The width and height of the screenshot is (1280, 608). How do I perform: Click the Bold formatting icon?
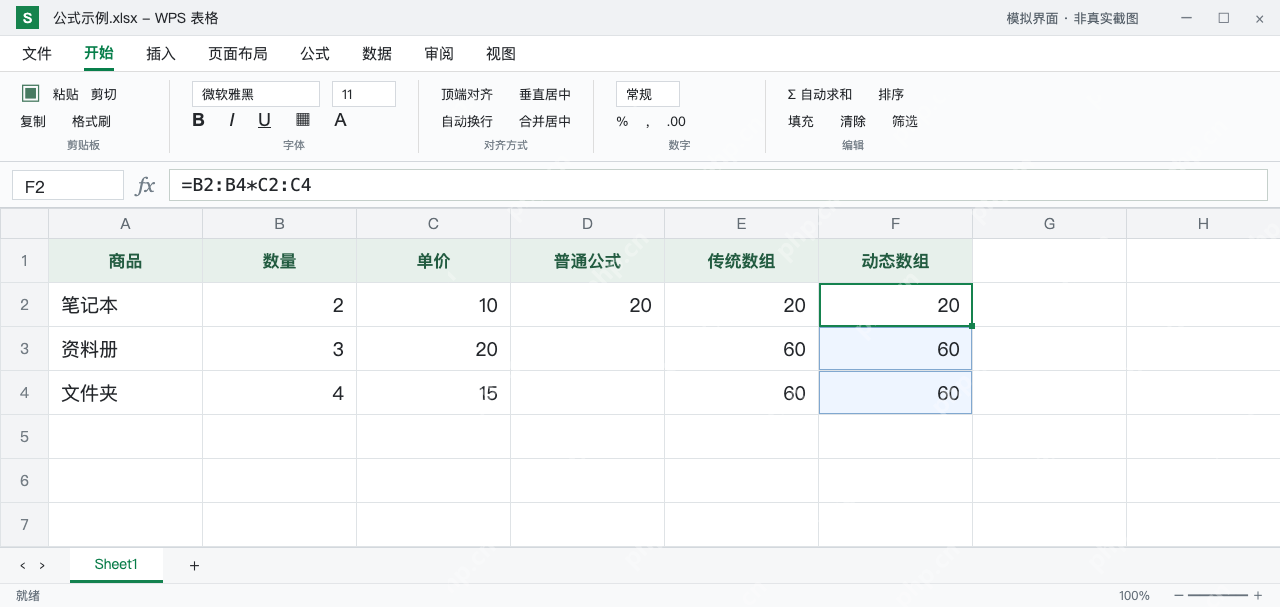(198, 120)
